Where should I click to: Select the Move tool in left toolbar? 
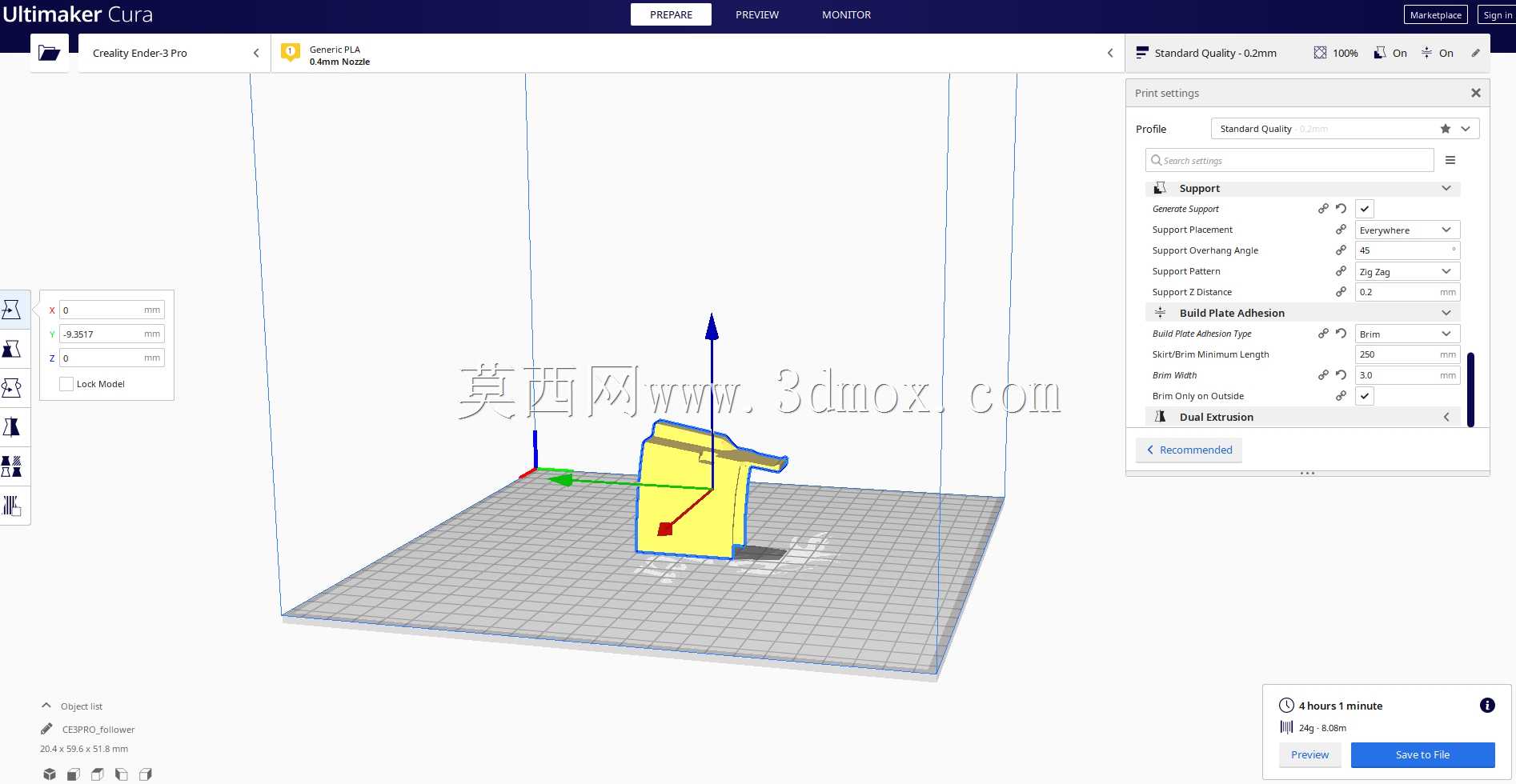click(12, 310)
